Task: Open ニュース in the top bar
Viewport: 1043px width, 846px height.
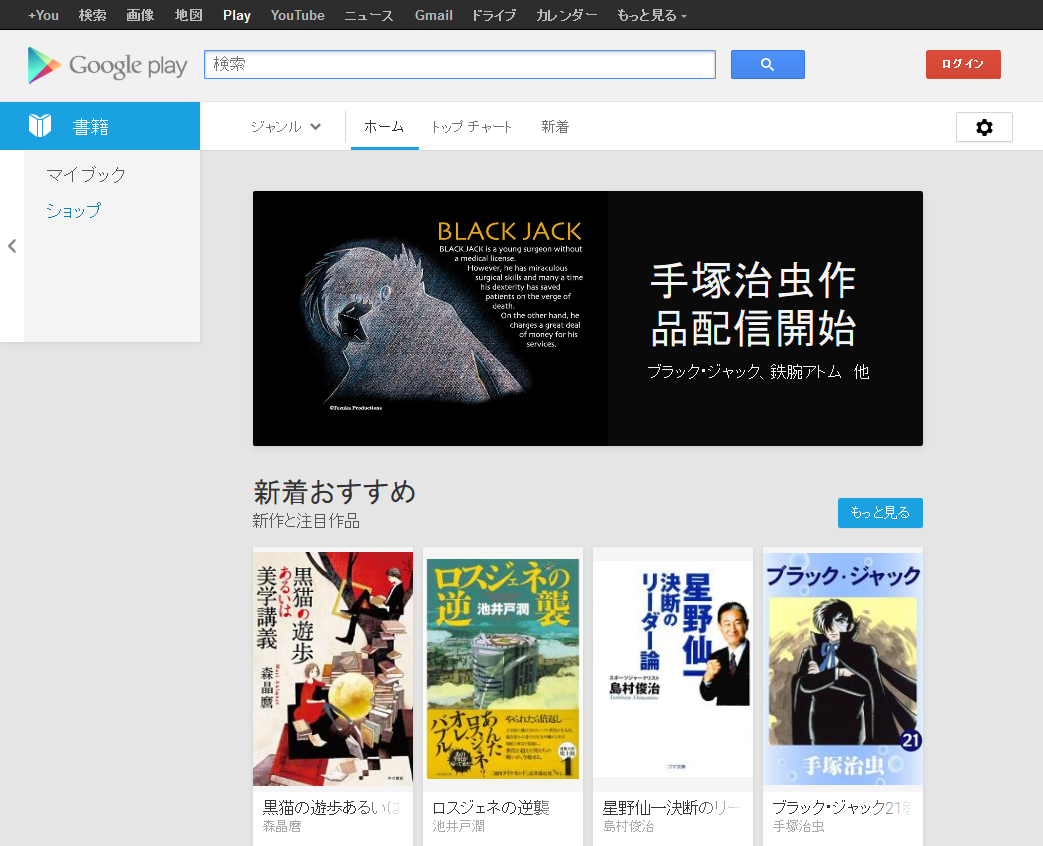Action: coord(369,15)
